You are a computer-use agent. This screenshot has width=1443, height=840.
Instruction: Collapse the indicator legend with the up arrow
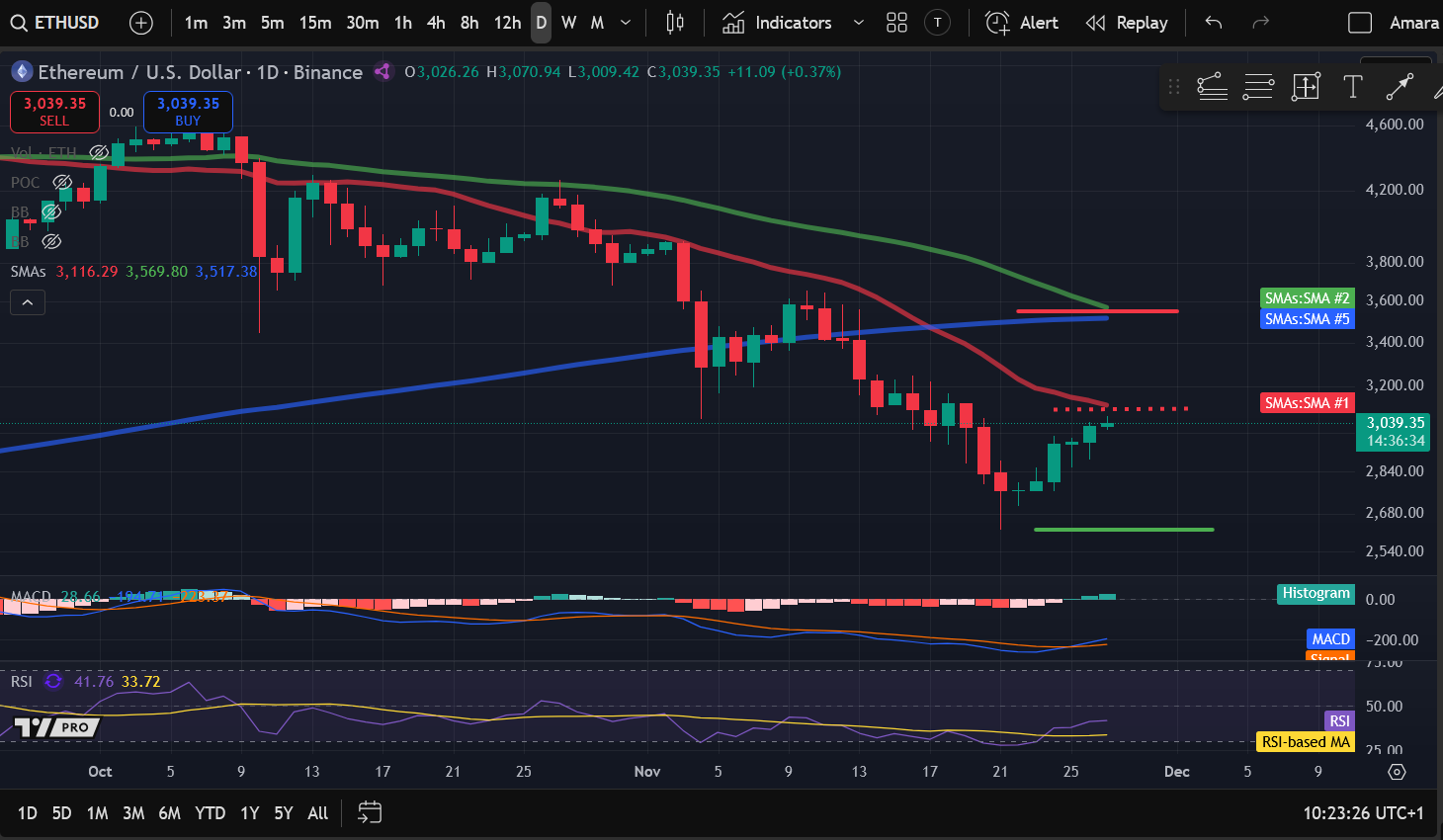click(27, 301)
